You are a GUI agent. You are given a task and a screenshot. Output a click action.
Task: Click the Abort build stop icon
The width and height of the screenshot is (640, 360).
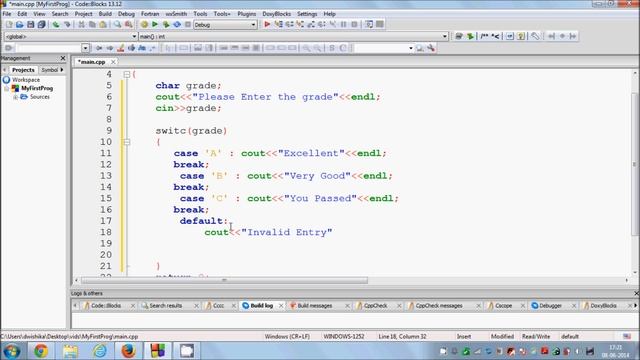pyautogui.click(x=188, y=24)
